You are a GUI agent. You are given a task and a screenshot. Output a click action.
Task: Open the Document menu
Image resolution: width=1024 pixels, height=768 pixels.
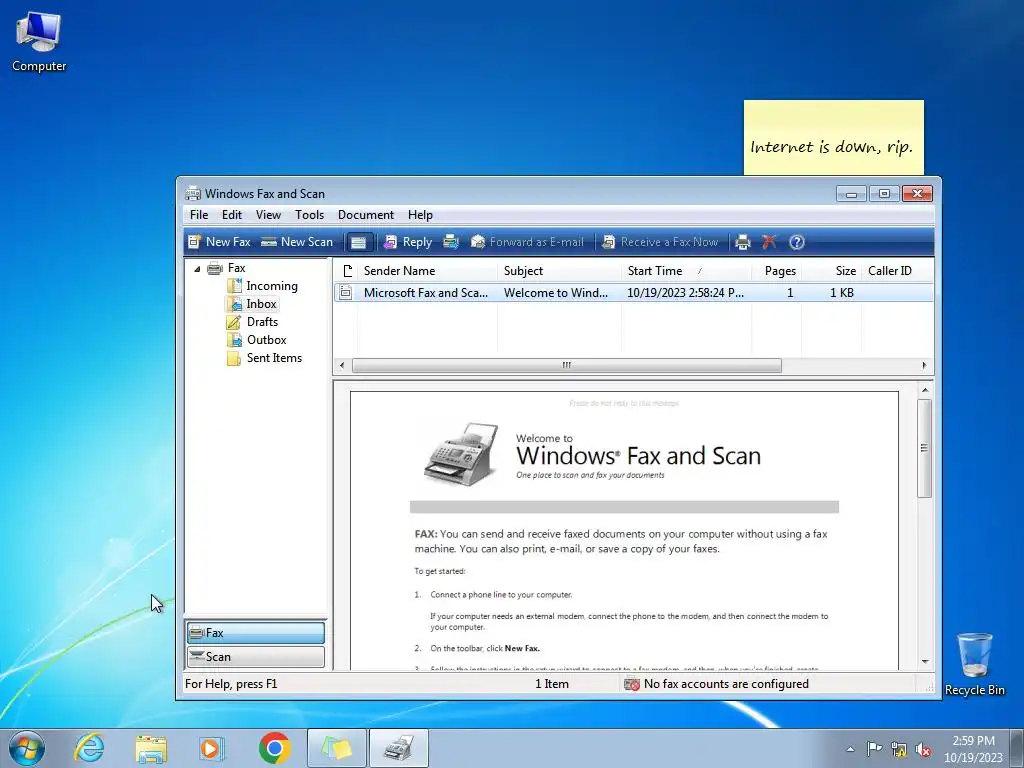pos(366,215)
